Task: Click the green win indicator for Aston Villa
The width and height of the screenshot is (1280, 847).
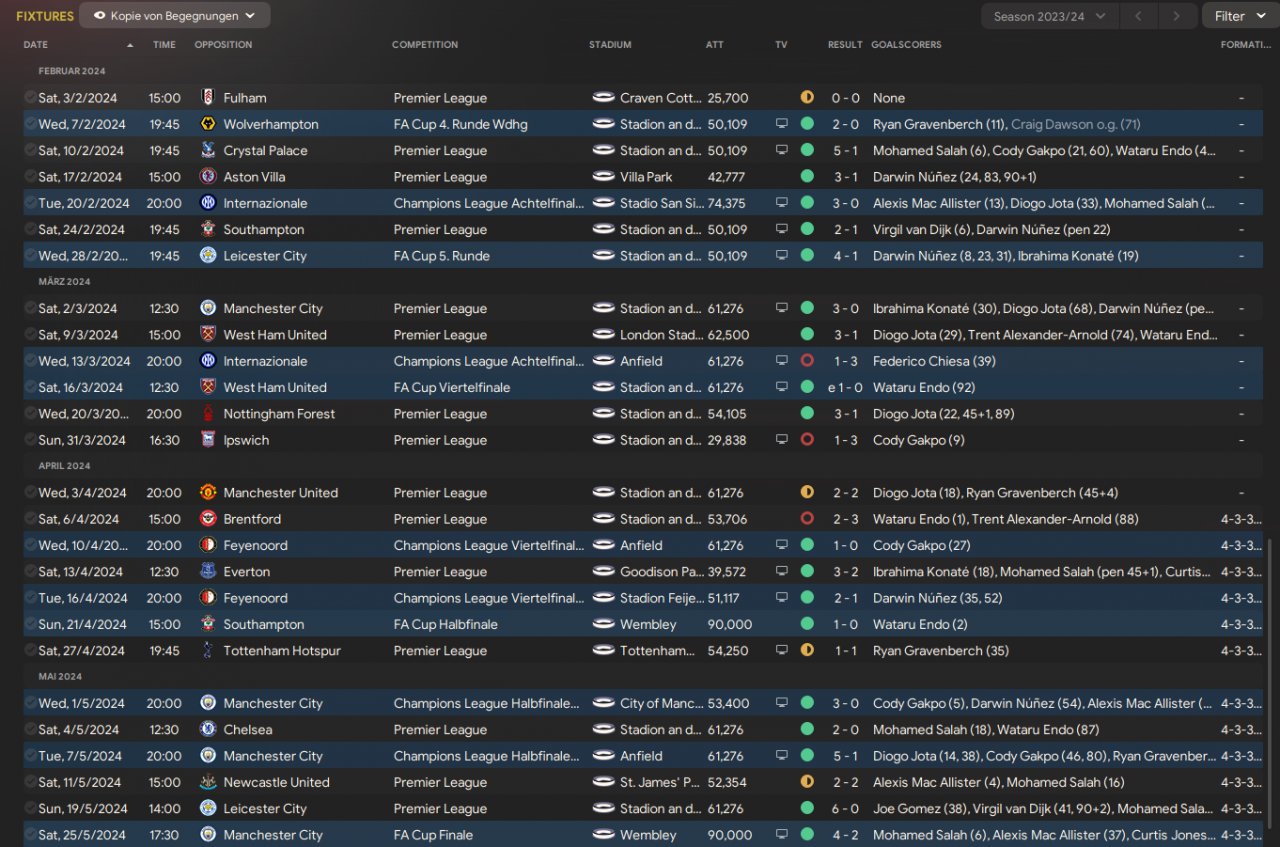Action: [807, 177]
